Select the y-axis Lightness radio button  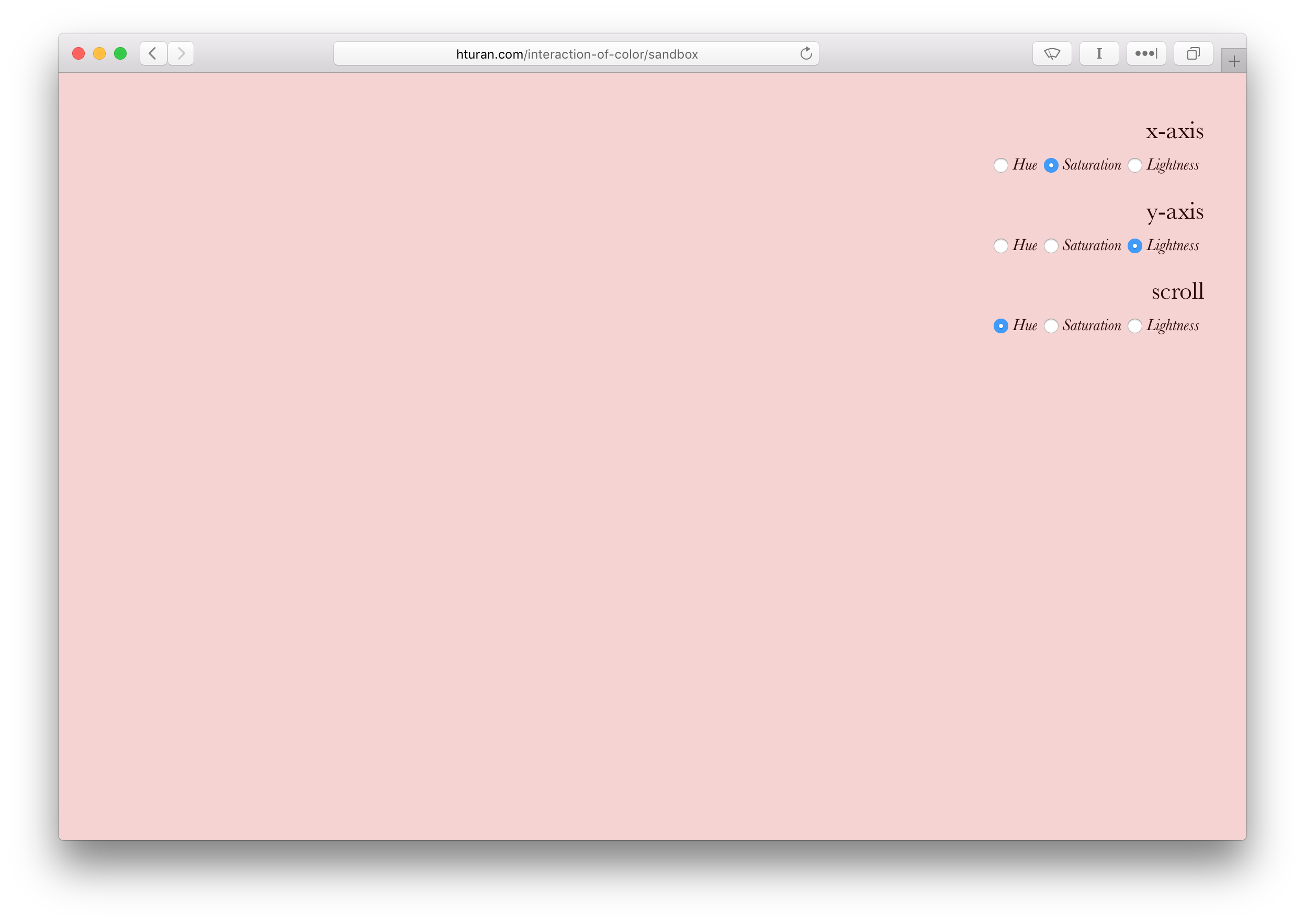click(1134, 246)
